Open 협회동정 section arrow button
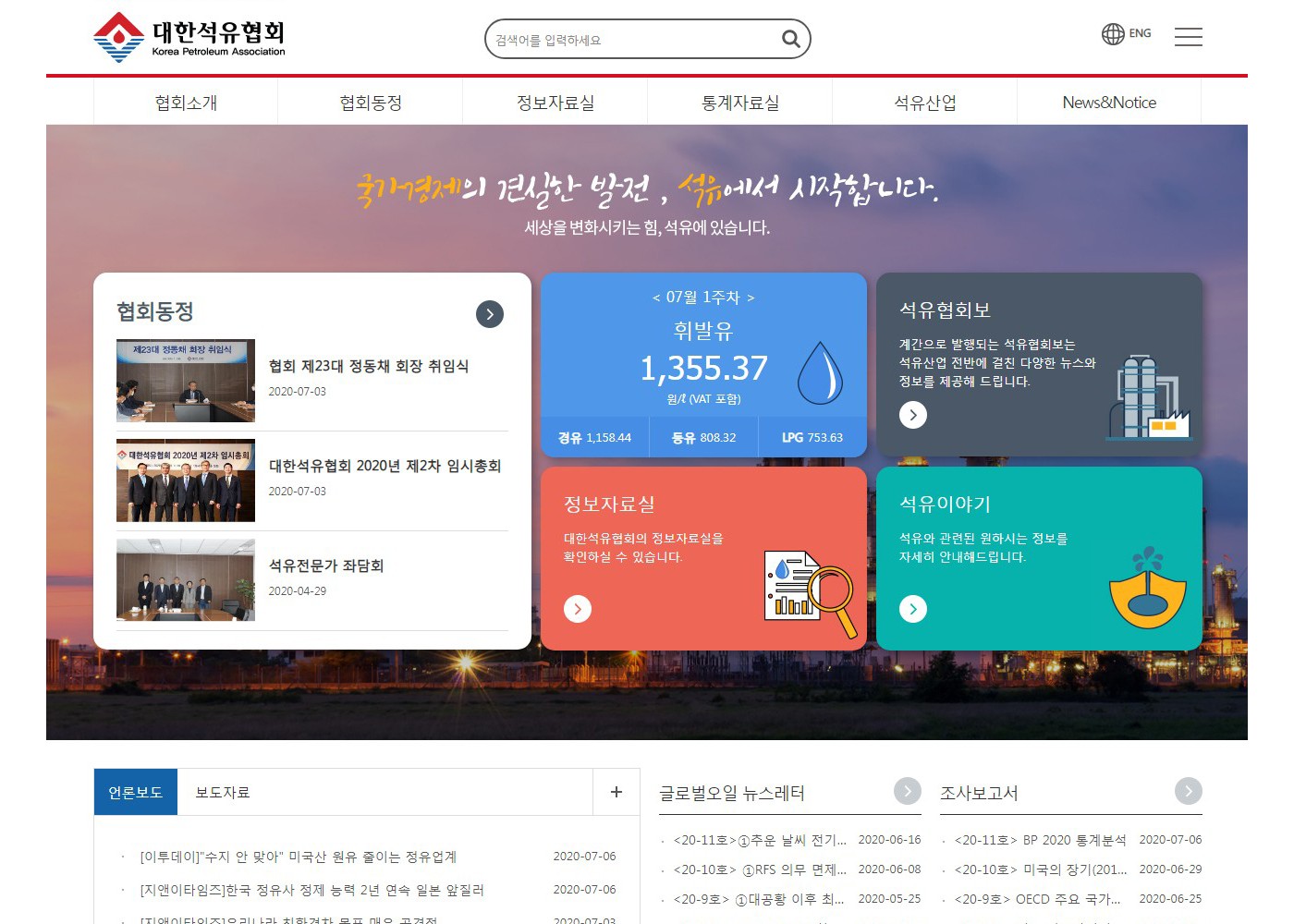This screenshot has width=1294, height=924. [490, 314]
